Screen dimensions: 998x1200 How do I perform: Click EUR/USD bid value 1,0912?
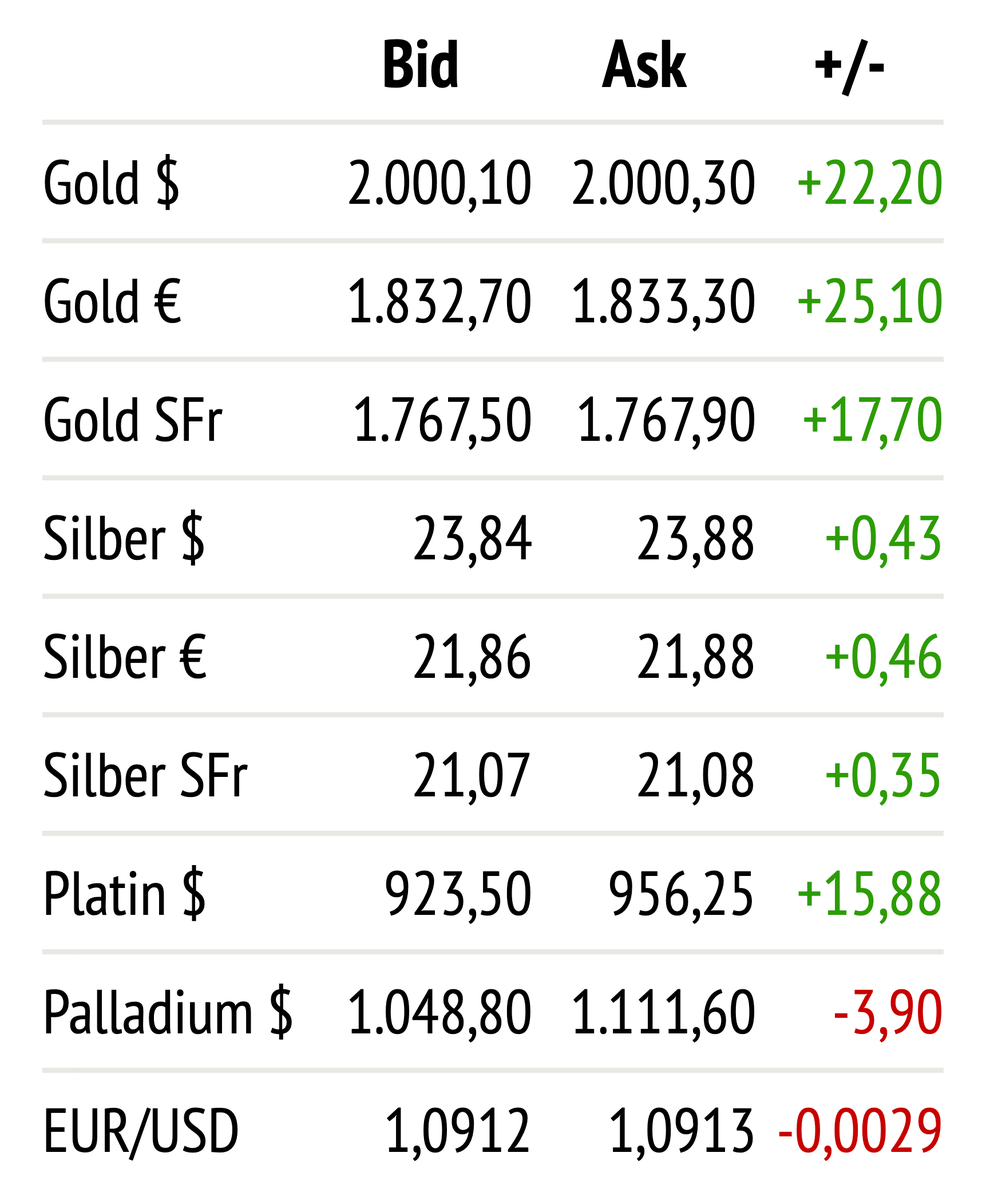coord(458,1131)
